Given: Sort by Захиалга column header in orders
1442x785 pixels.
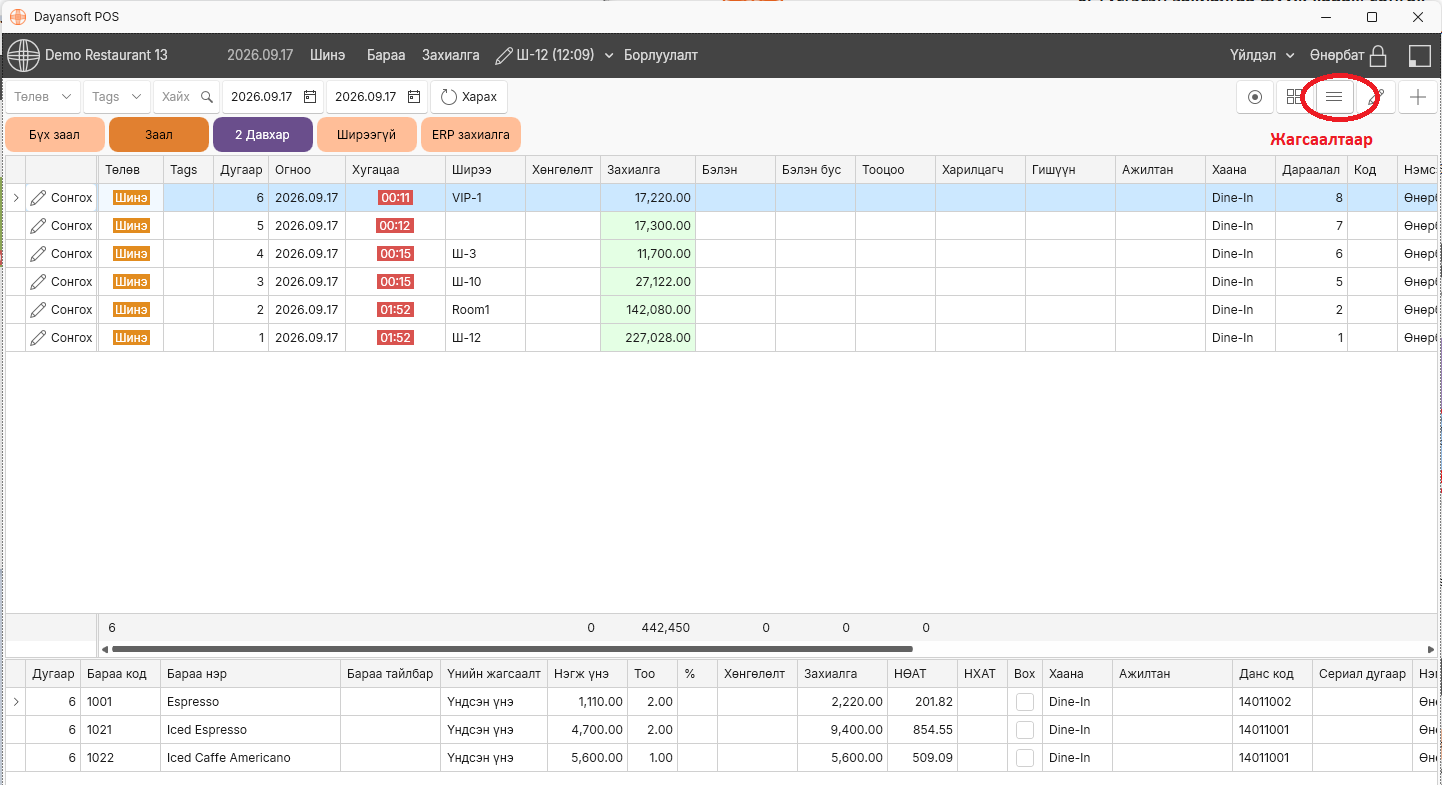Looking at the screenshot, I should 648,170.
